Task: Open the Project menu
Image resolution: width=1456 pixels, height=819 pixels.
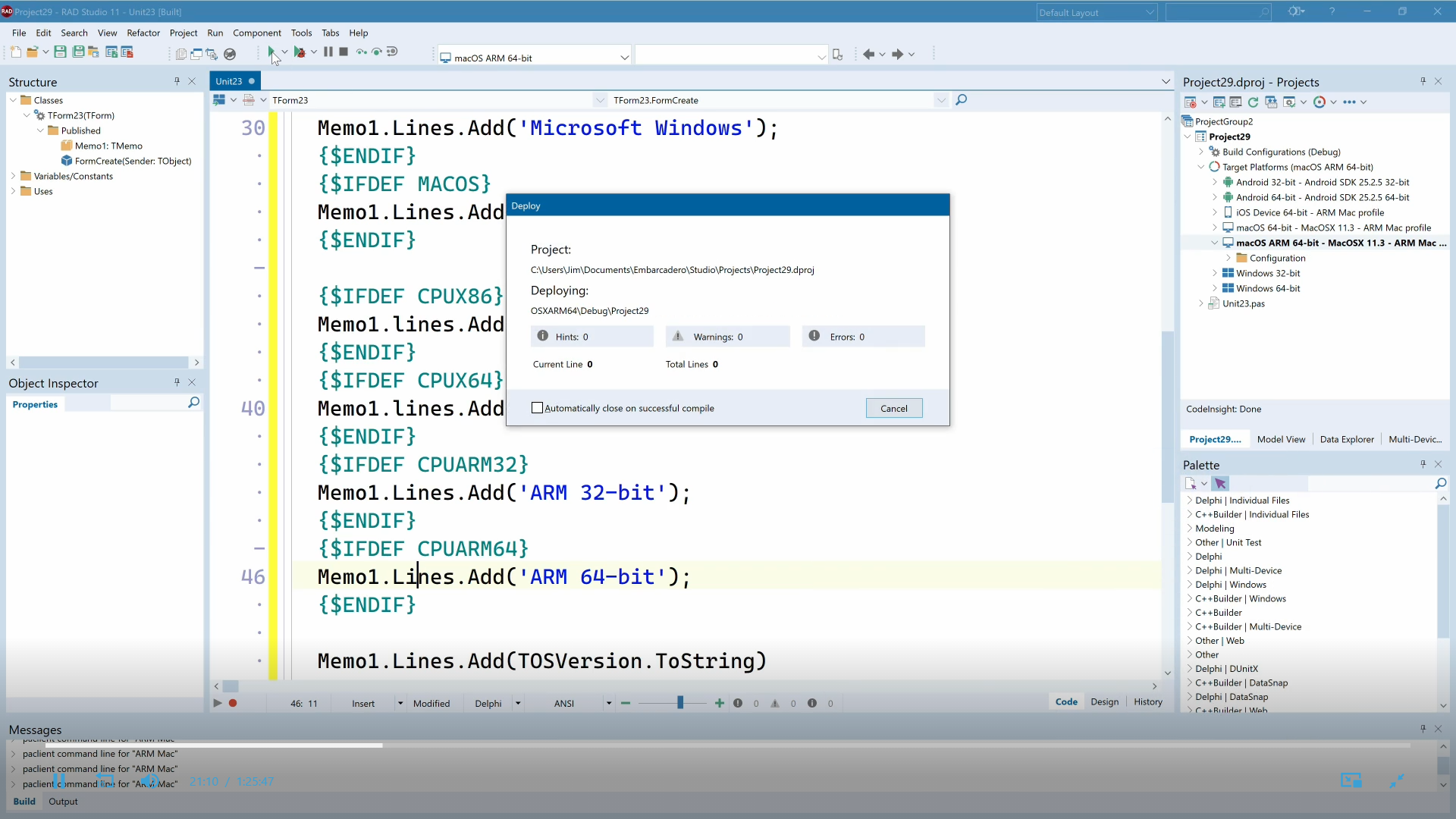Action: tap(183, 33)
